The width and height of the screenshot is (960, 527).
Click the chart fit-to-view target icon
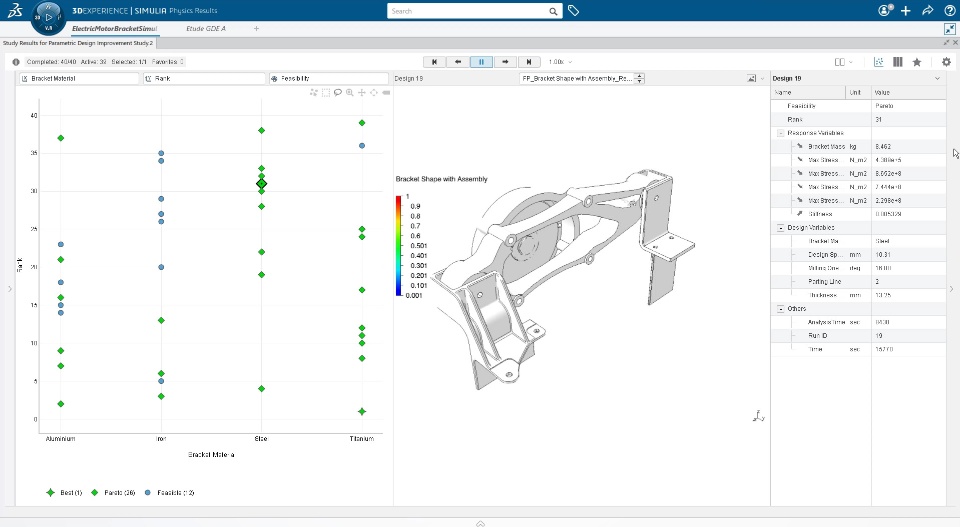pyautogui.click(x=373, y=92)
